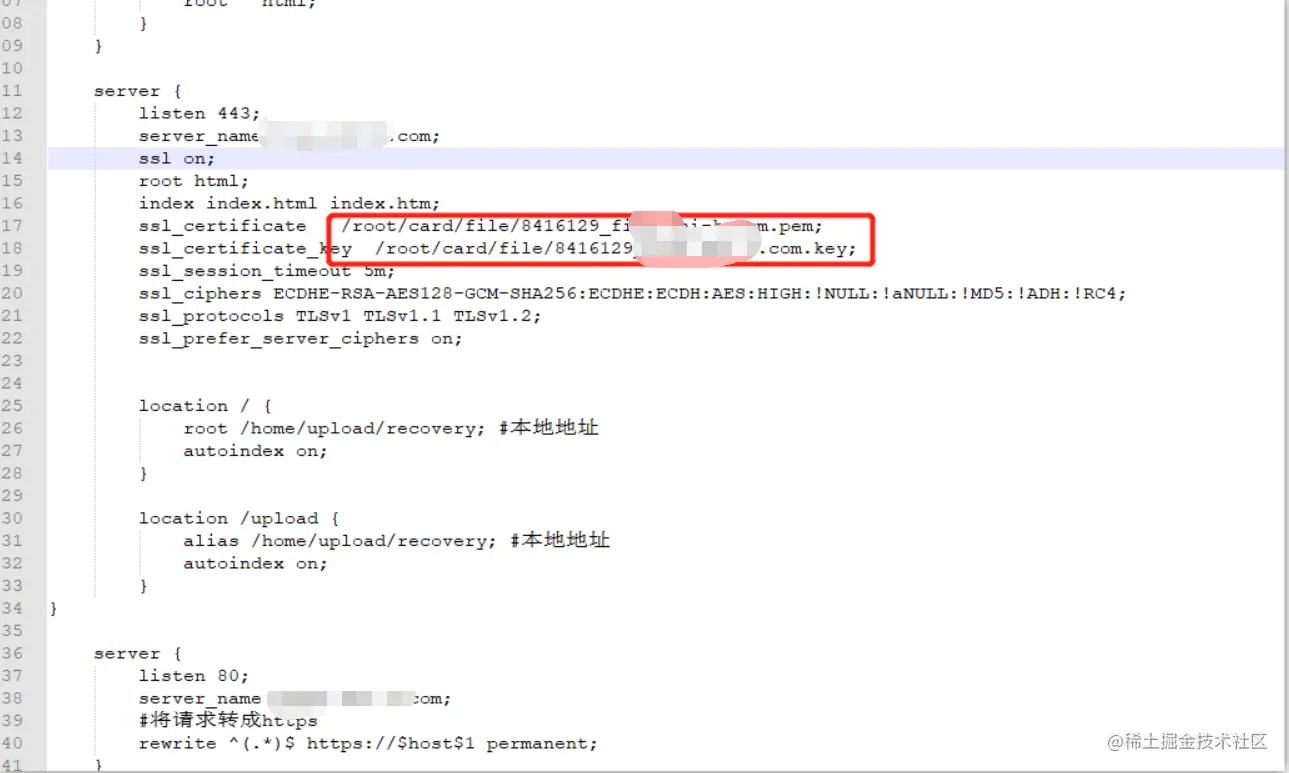The height and width of the screenshot is (773, 1289).
Task: Click 'server {' on line 11
Action: tap(139, 91)
